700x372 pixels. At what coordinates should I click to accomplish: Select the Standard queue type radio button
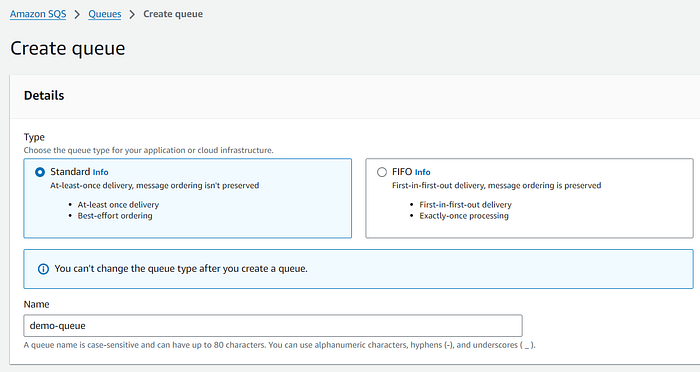point(40,172)
